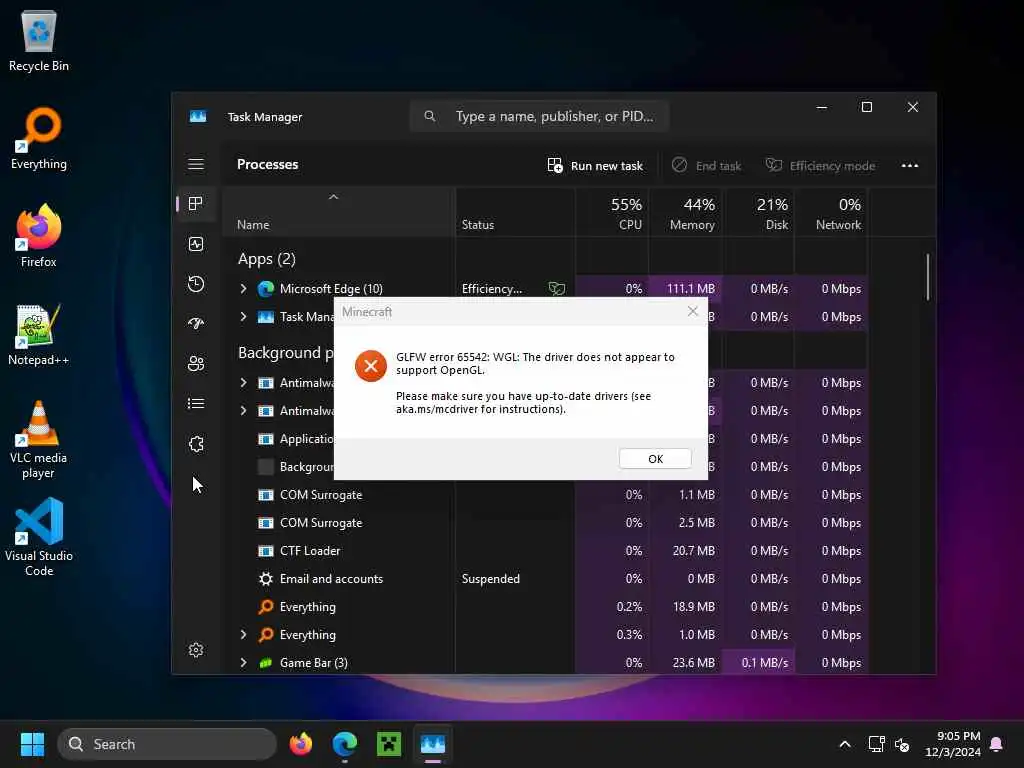Click the Task Manager search field
This screenshot has height=768, width=1024.
pyautogui.click(x=539, y=116)
